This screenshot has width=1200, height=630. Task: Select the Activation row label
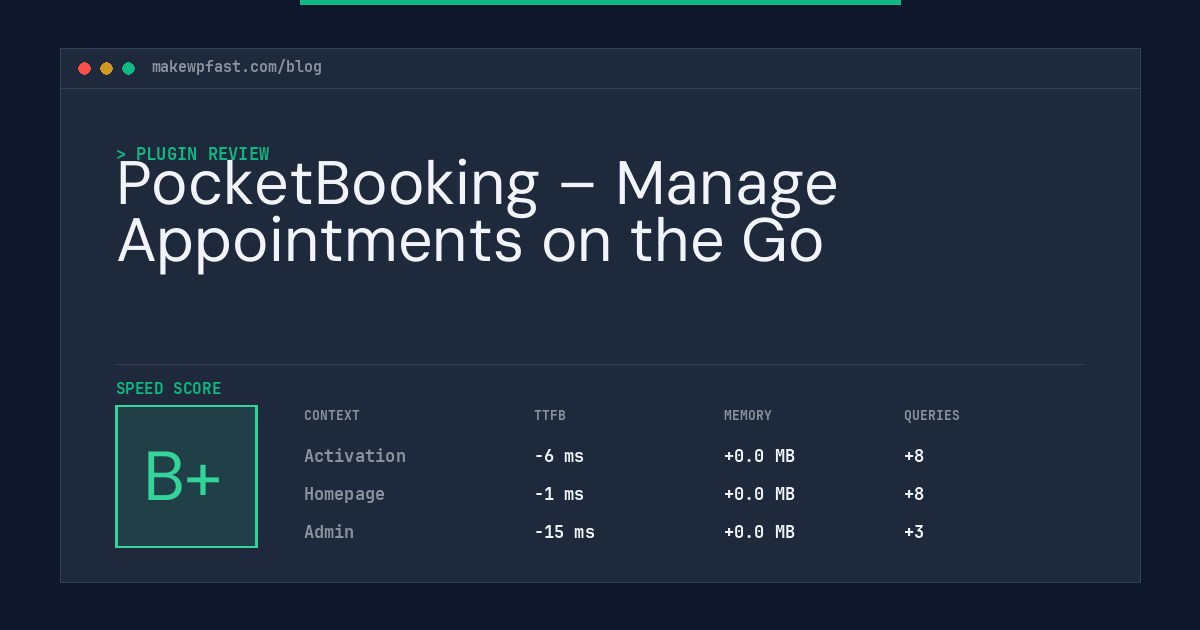(x=355, y=456)
